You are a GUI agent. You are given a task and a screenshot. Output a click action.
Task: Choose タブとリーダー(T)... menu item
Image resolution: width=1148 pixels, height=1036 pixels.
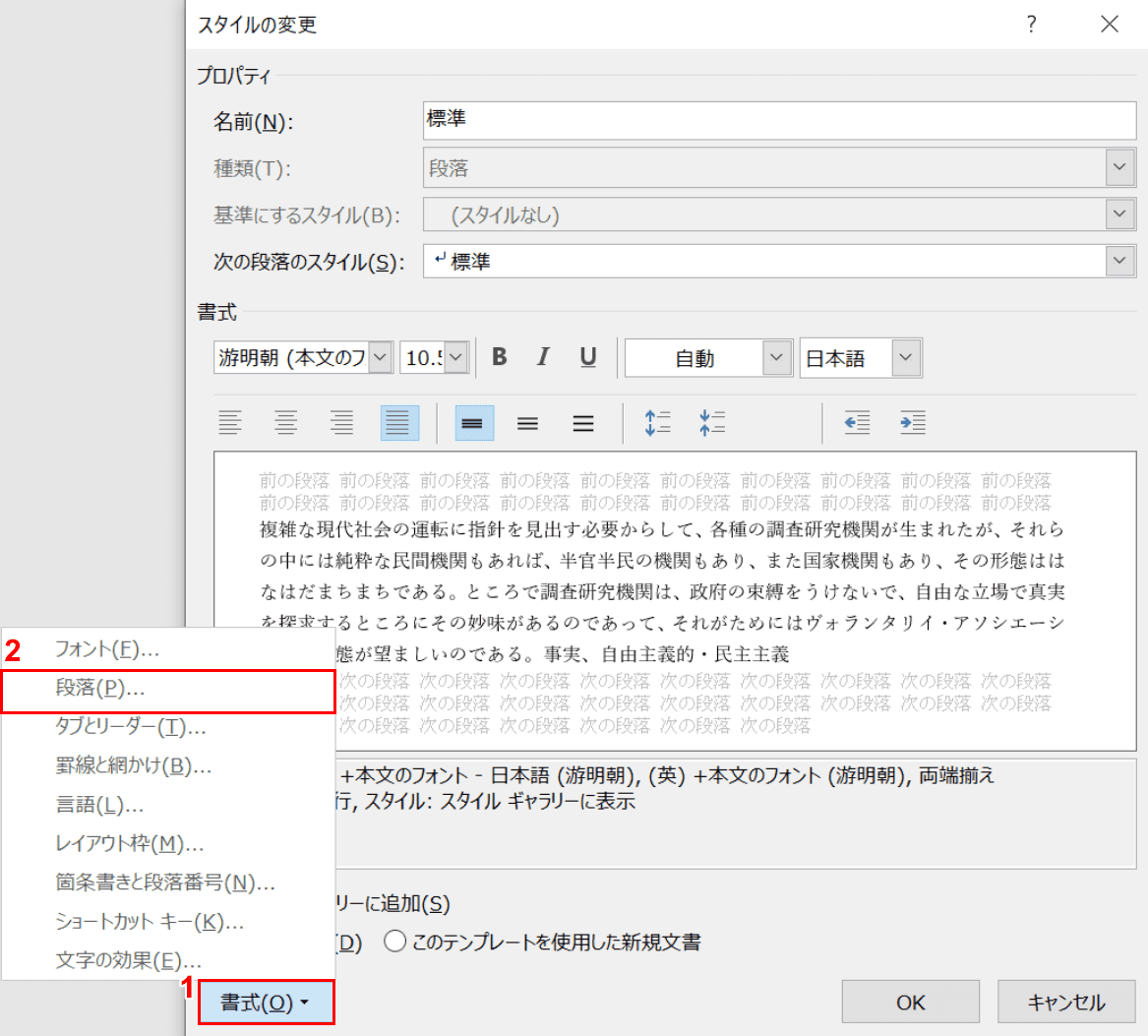(168, 726)
